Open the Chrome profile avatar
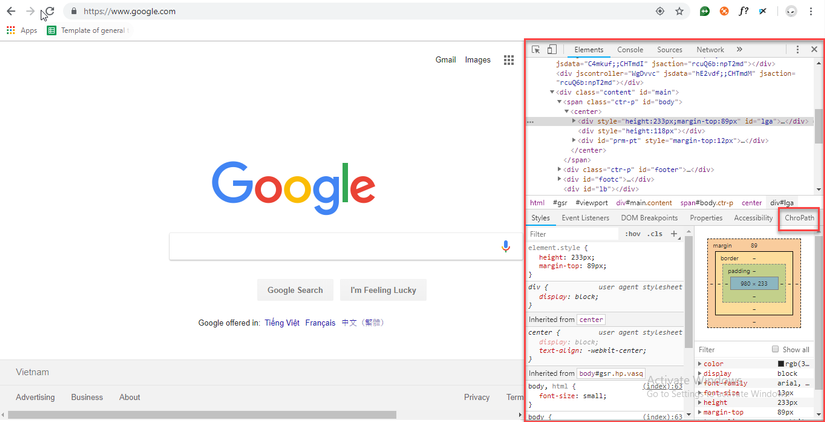Screen dimensions: 825x422 [x=791, y=11]
